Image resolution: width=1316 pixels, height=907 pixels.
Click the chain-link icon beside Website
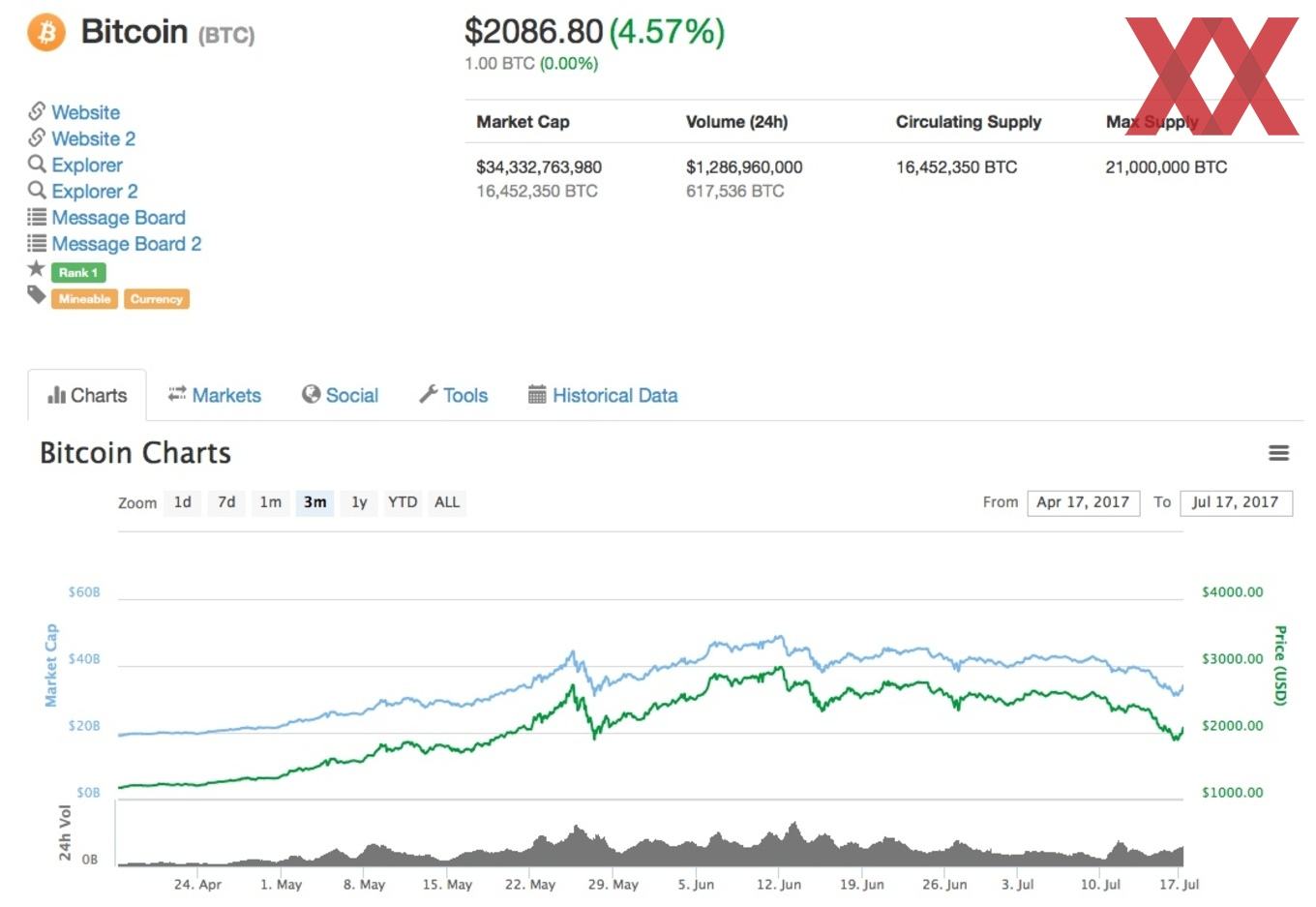tap(37, 111)
